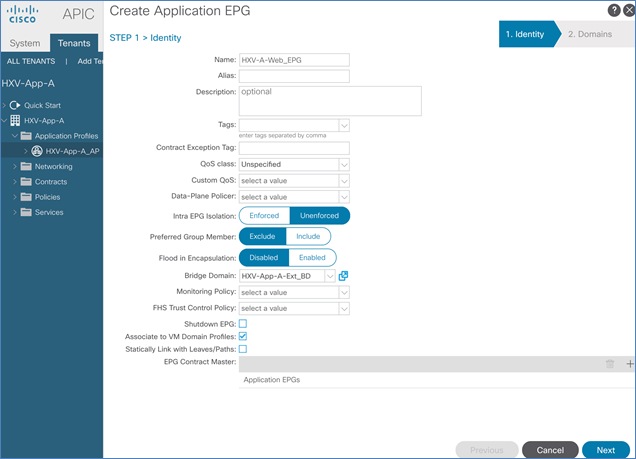Viewport: 636px width, 459px height.
Task: Open the Tags dropdown
Action: (344, 125)
